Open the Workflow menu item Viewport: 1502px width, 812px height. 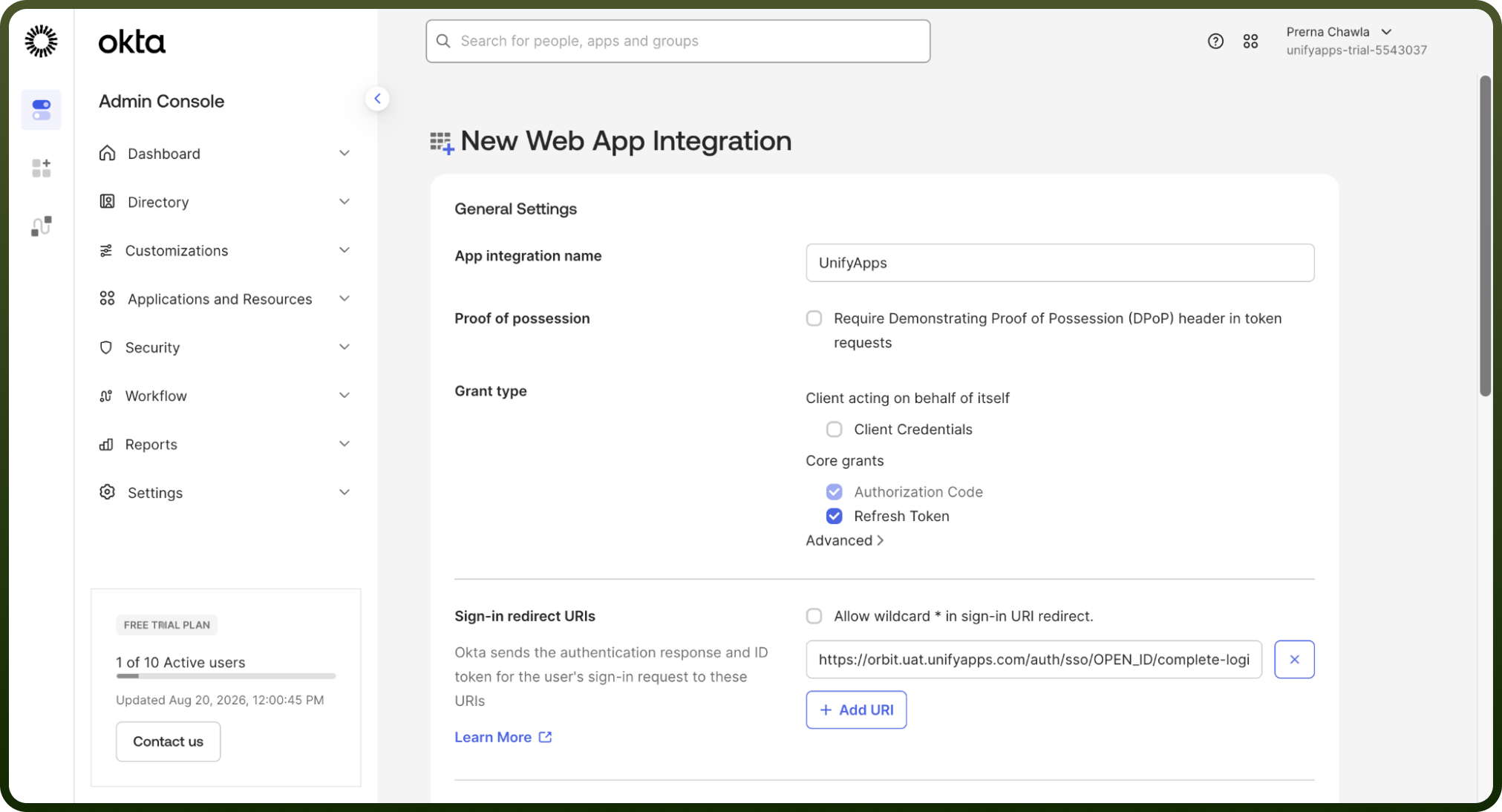pos(225,396)
